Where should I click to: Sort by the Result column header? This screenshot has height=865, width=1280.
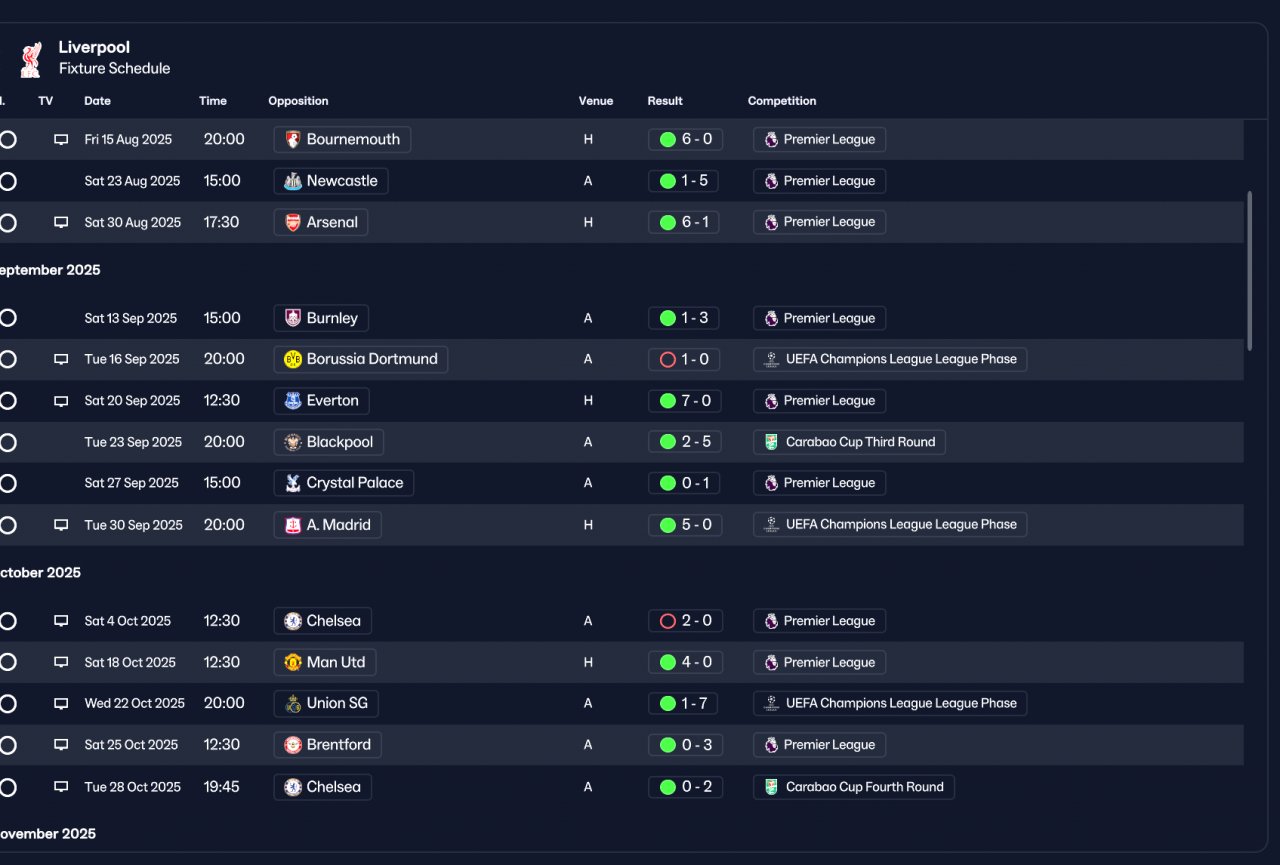665,101
